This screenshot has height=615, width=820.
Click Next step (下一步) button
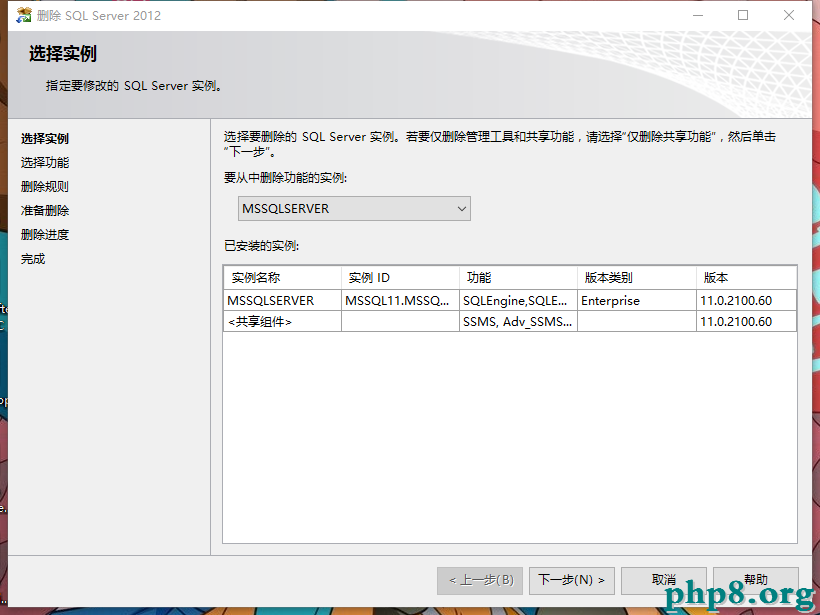[x=572, y=580]
